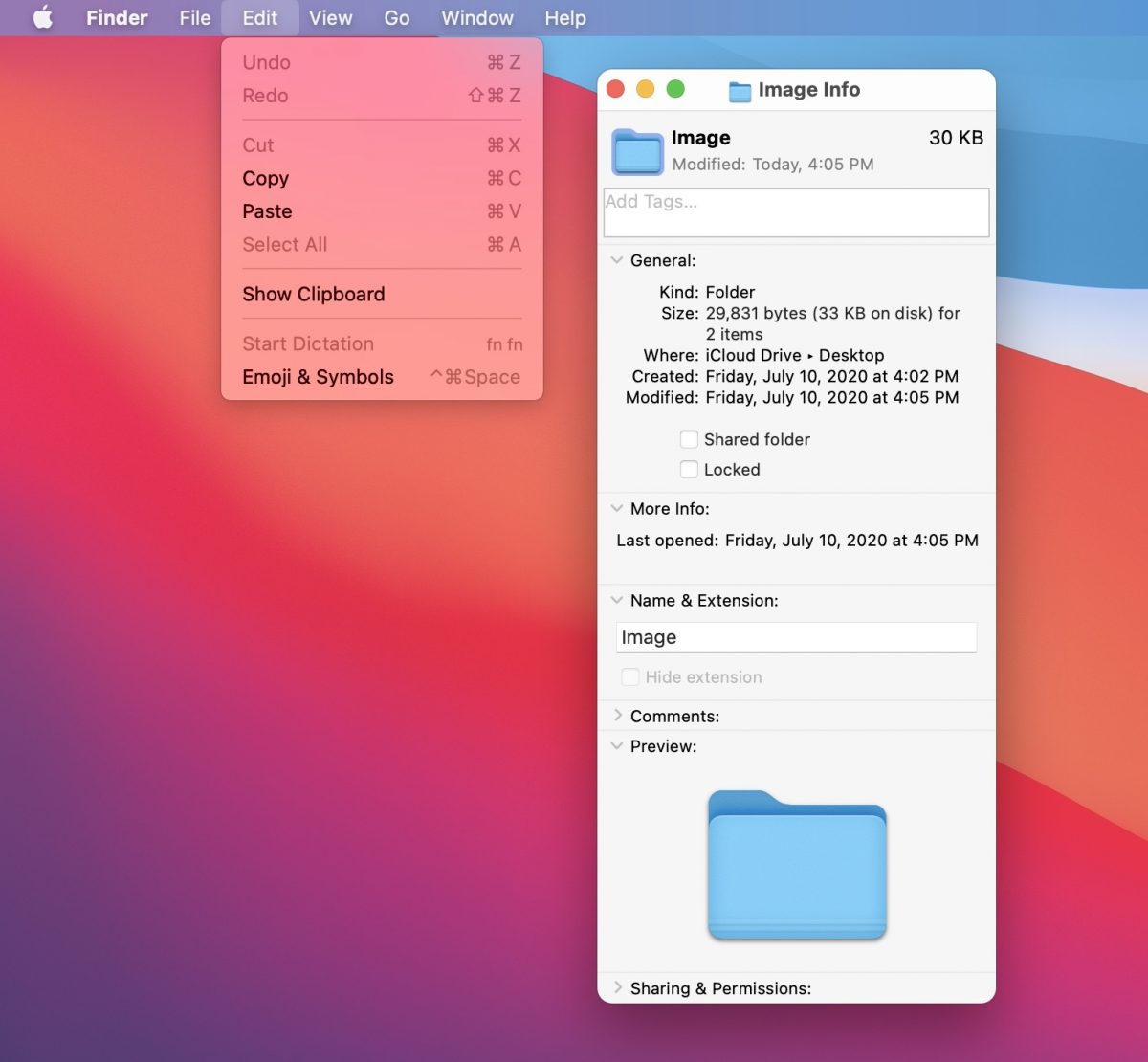Click the Hide extension checkbox
The image size is (1148, 1062).
tap(630, 677)
